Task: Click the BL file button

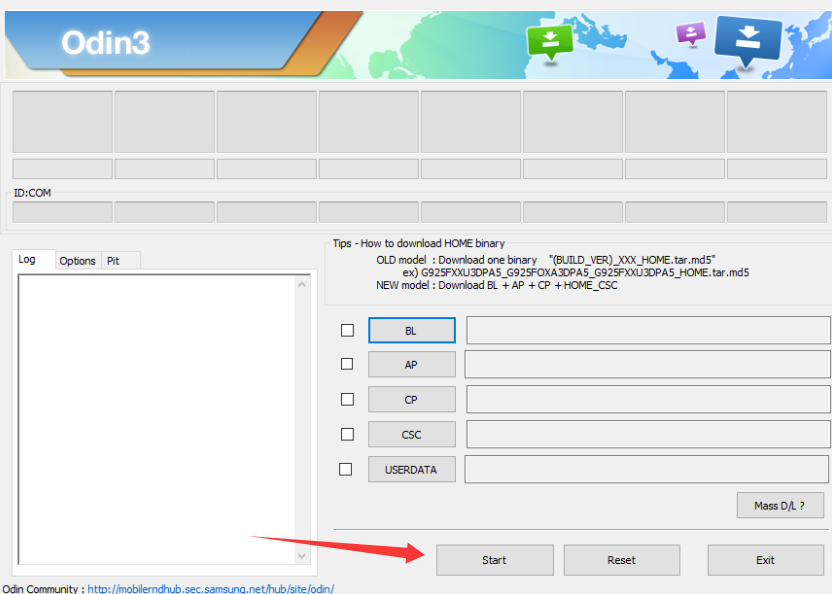Action: (x=412, y=330)
